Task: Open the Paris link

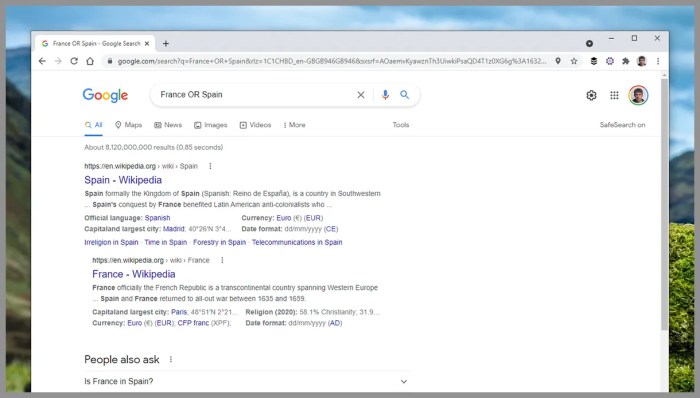Action: click(x=179, y=312)
